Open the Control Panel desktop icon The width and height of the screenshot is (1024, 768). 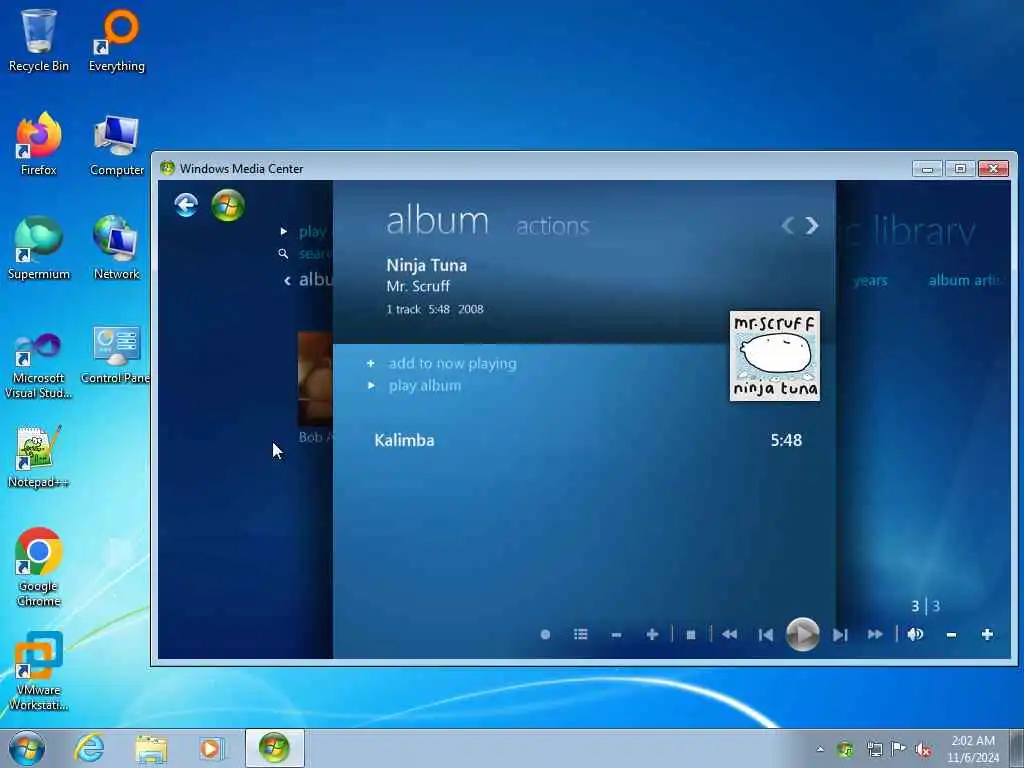[116, 355]
